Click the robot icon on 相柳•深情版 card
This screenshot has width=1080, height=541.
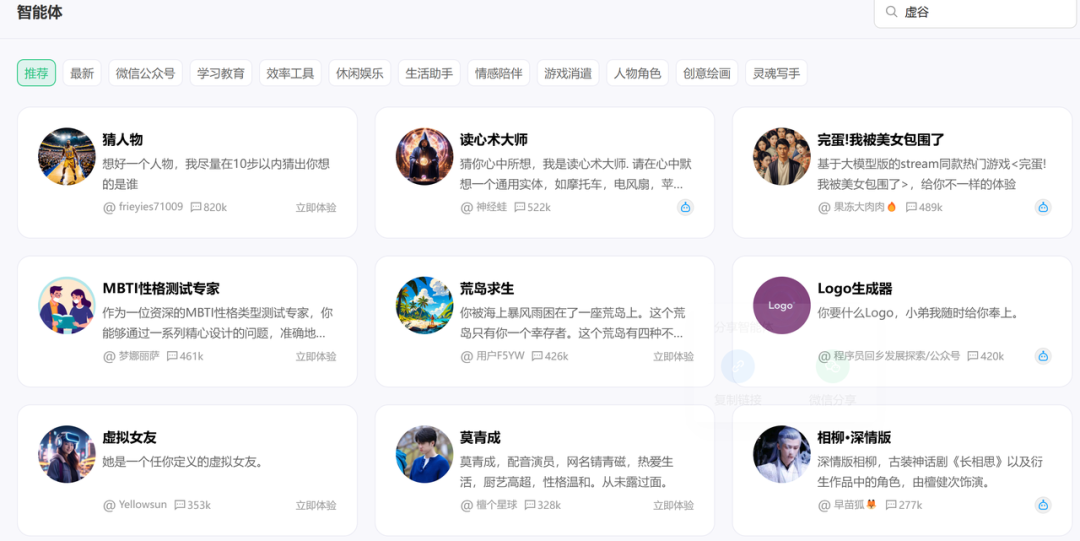click(1043, 505)
